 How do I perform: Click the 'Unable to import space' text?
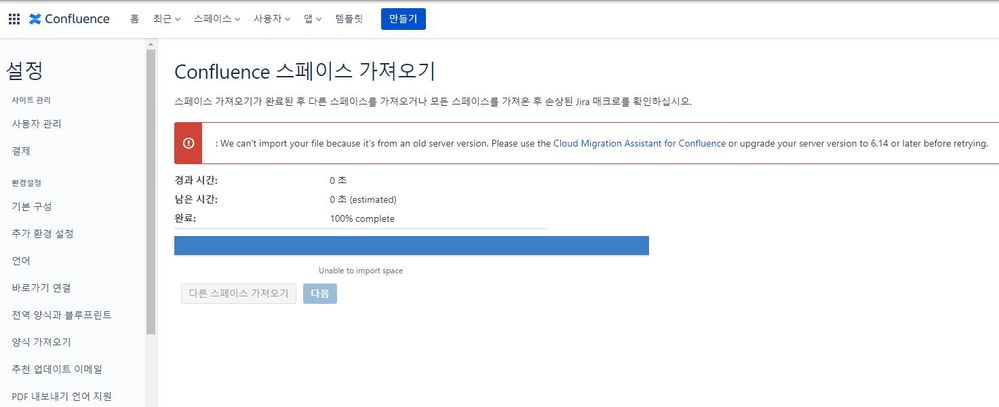(361, 271)
